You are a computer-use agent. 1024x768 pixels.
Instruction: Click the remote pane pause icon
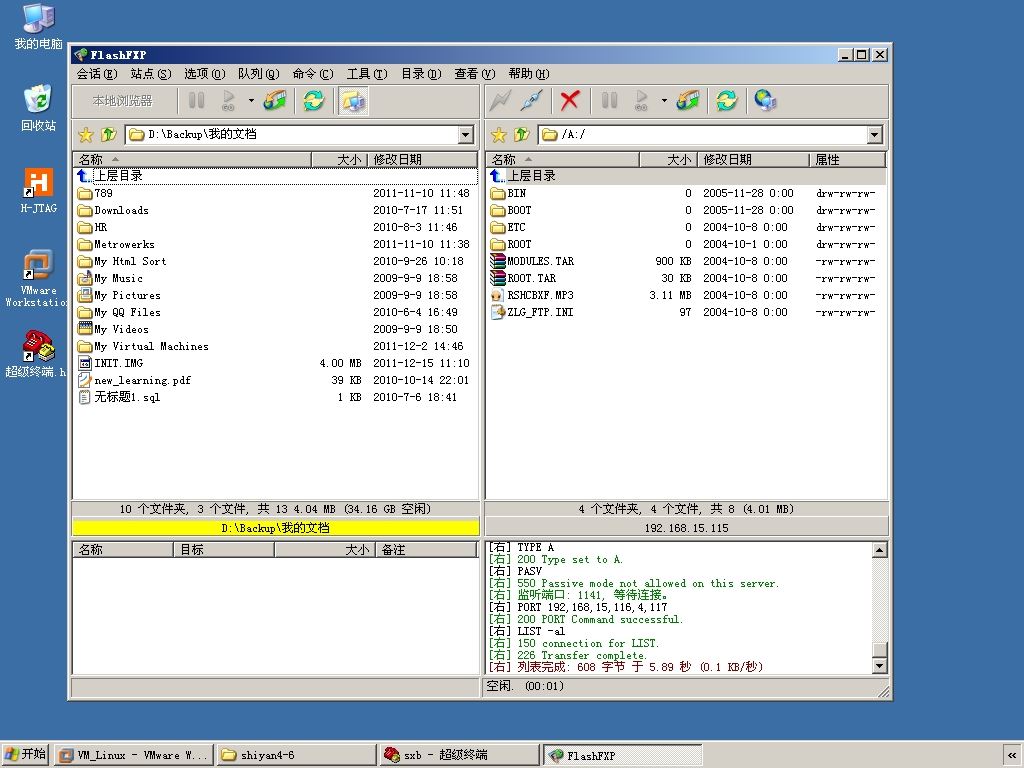[609, 101]
